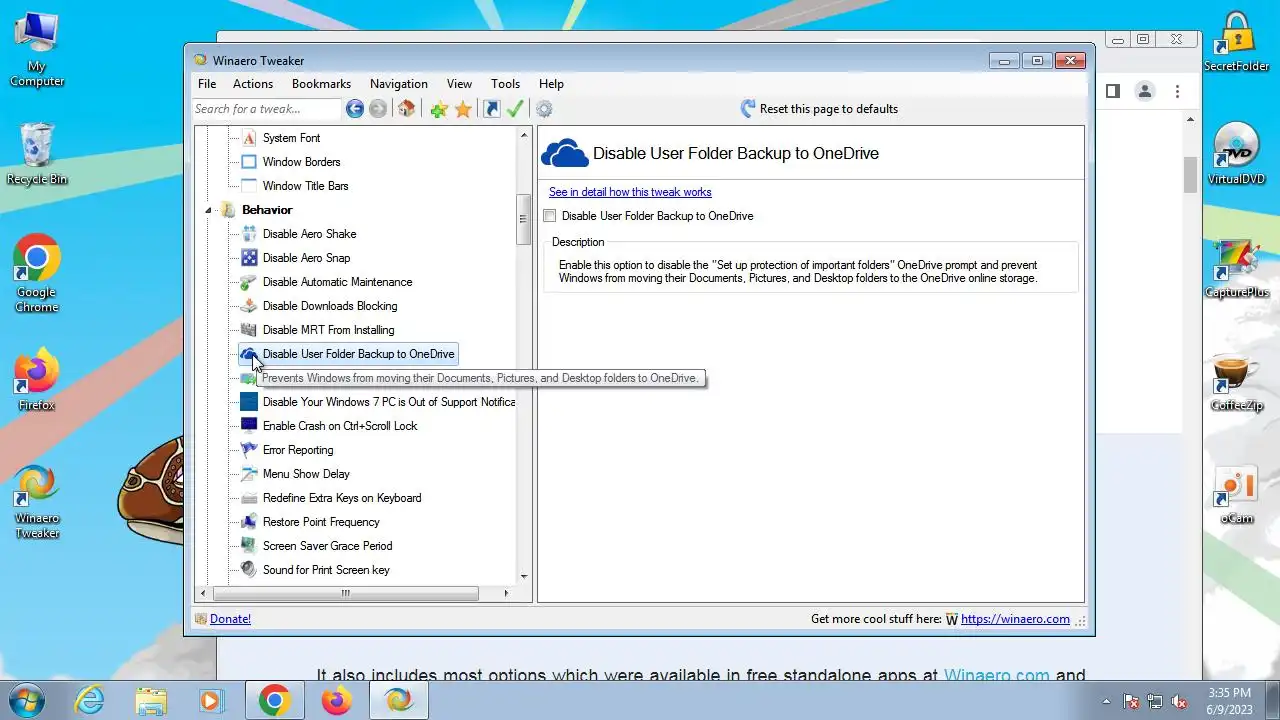Click See in detail how this tweak works
This screenshot has width=1280, height=720.
[630, 192]
